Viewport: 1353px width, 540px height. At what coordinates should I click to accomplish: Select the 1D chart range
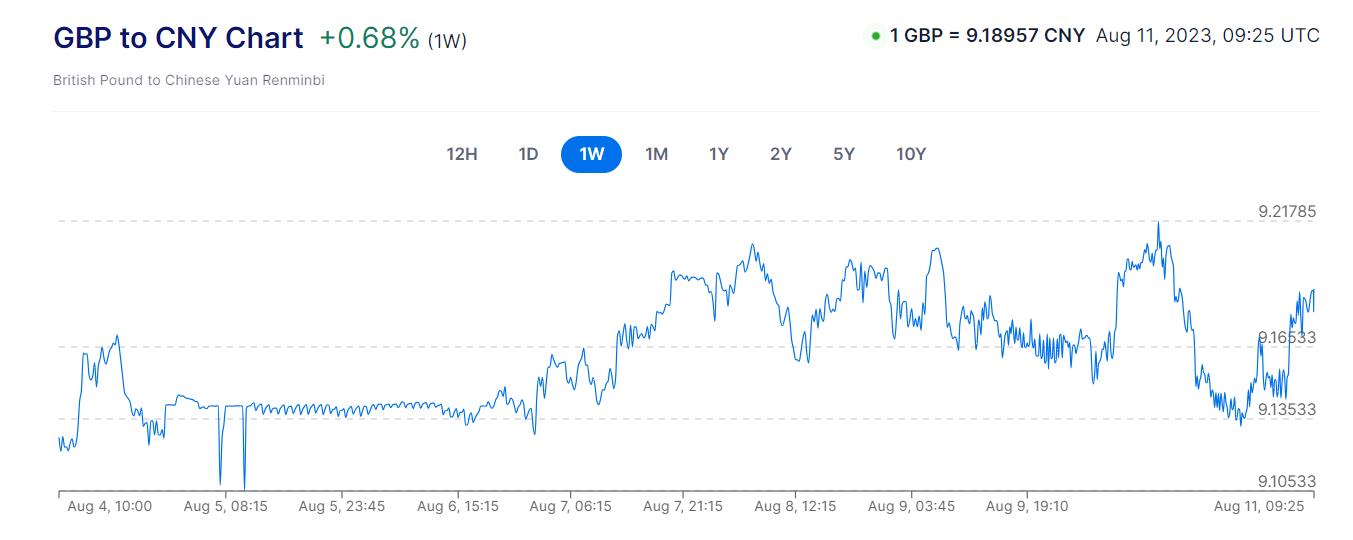click(x=528, y=154)
